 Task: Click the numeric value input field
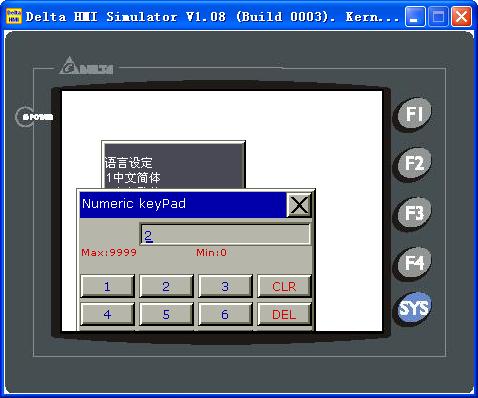click(x=225, y=234)
